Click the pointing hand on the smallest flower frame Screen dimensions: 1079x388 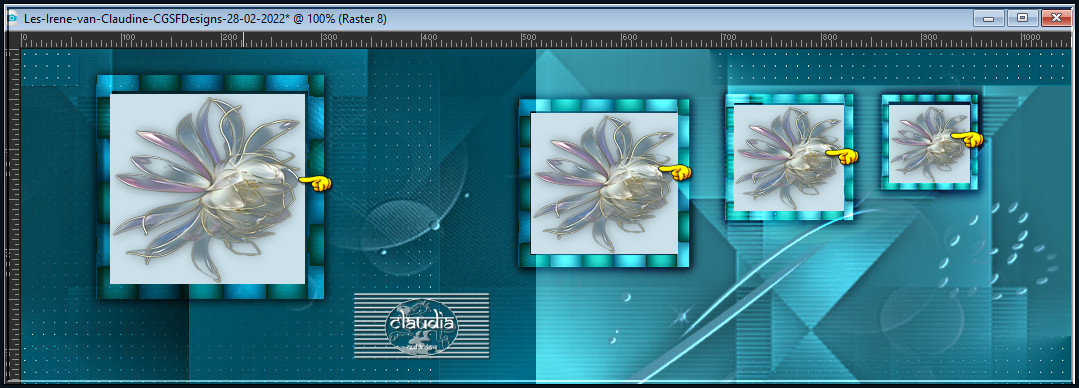(967, 140)
